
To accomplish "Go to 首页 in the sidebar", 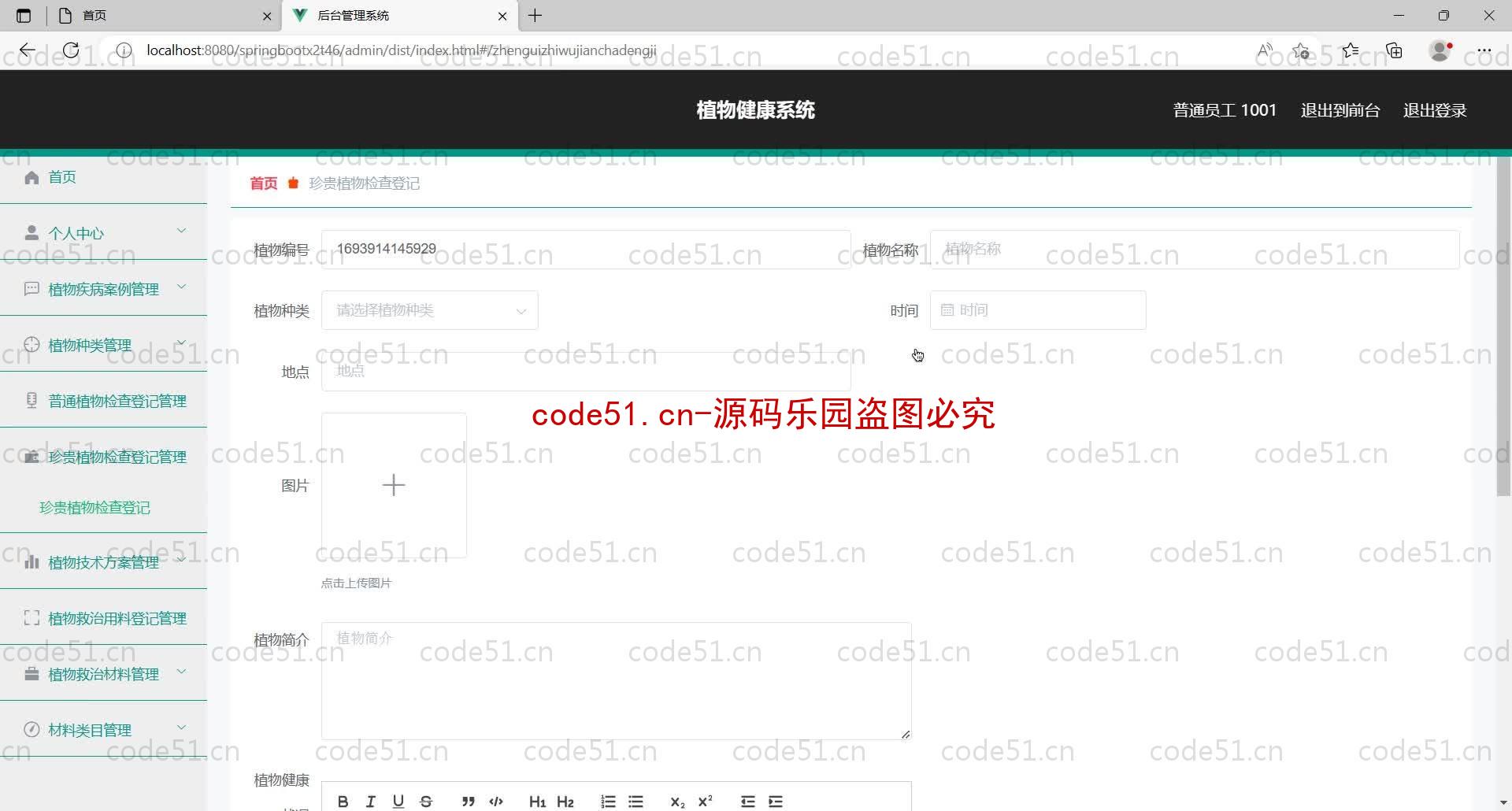I will coord(62,177).
